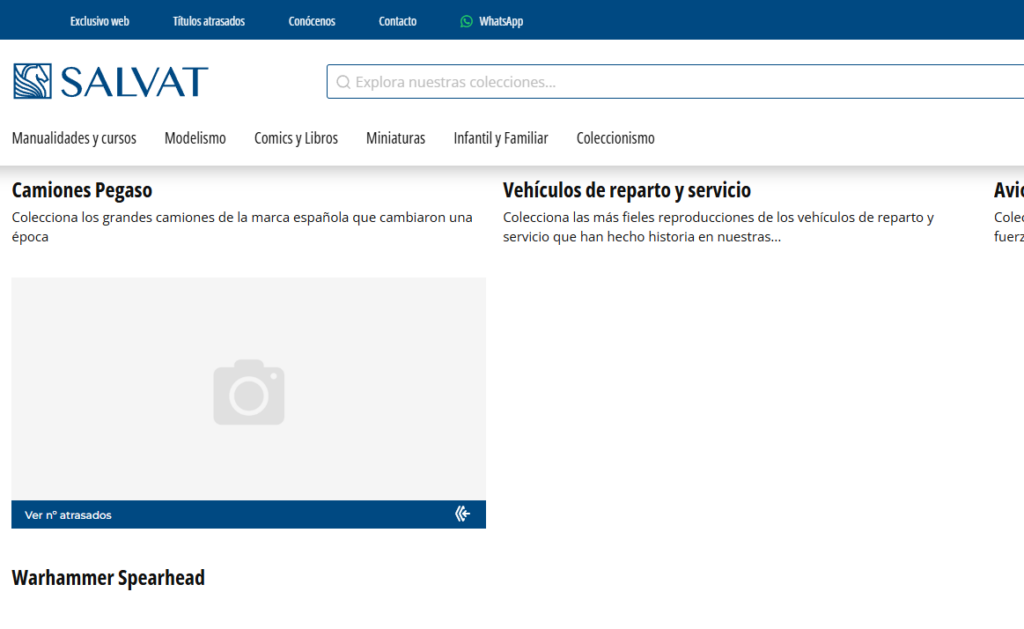Open Títulos atrasados page
1024x629 pixels.
point(208,21)
